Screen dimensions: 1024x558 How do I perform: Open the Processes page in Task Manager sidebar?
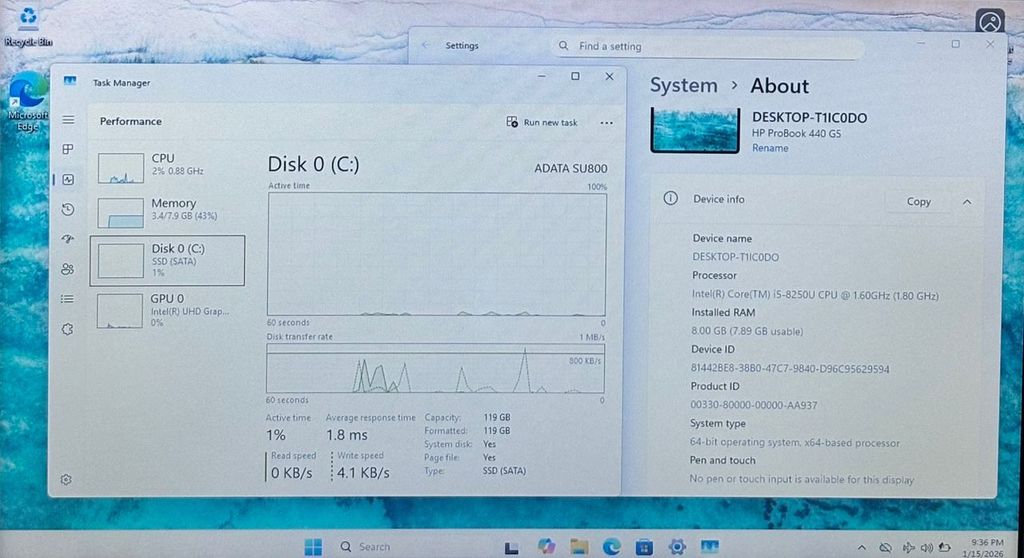(68, 150)
